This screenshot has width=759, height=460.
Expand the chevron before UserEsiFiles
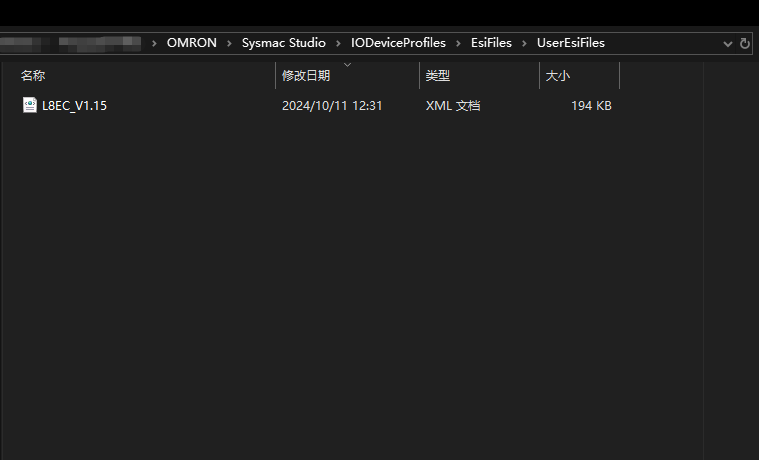524,43
